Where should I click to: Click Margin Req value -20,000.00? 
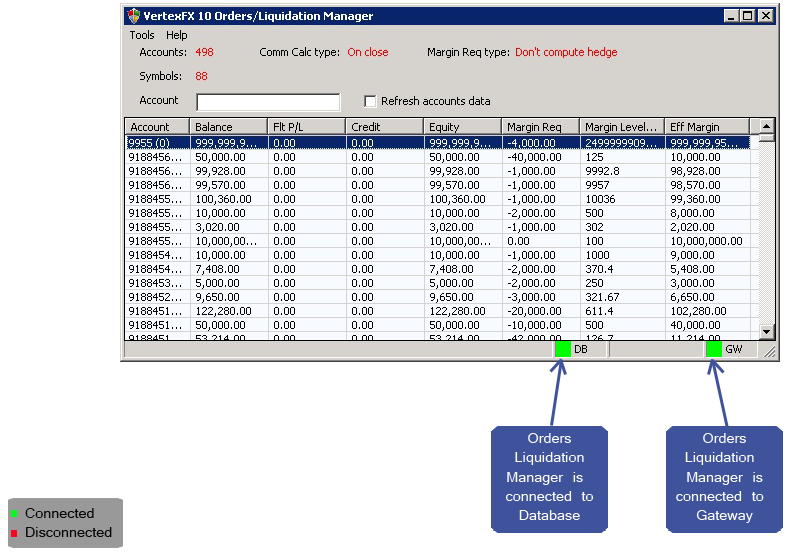(534, 311)
